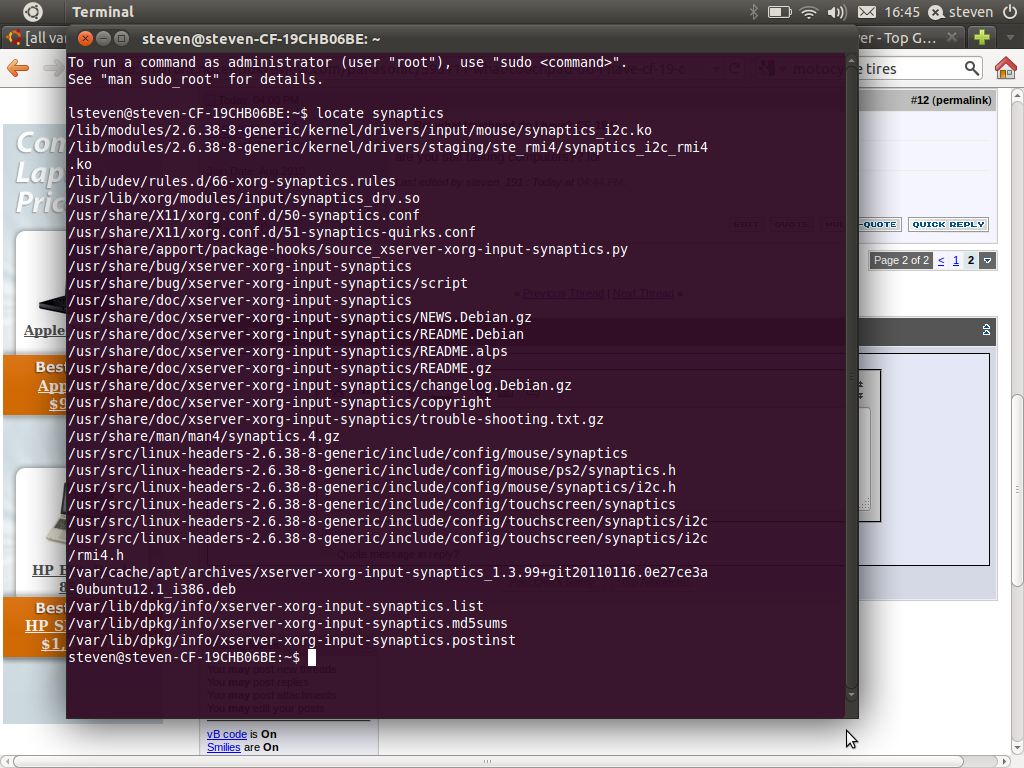
Task: Minimize the Terminal window
Action: tap(103, 39)
